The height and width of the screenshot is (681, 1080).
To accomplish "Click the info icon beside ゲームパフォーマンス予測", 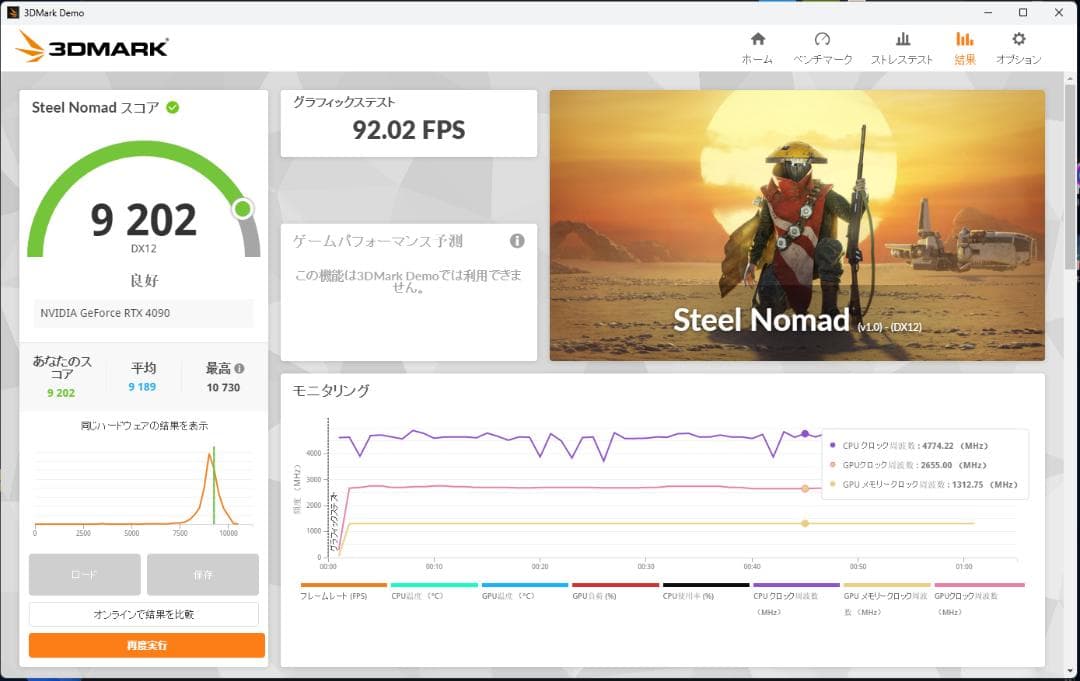I will click(x=516, y=240).
